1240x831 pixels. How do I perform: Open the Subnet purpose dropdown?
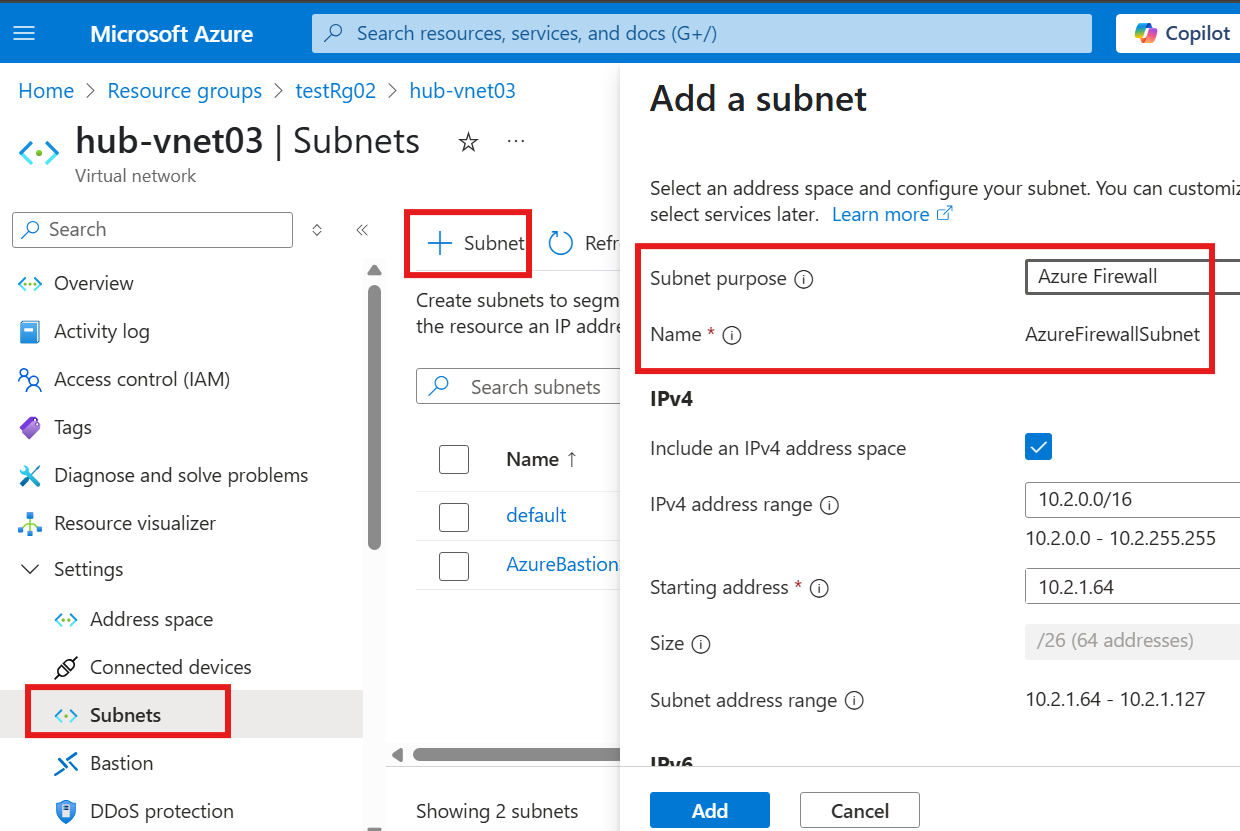1132,277
